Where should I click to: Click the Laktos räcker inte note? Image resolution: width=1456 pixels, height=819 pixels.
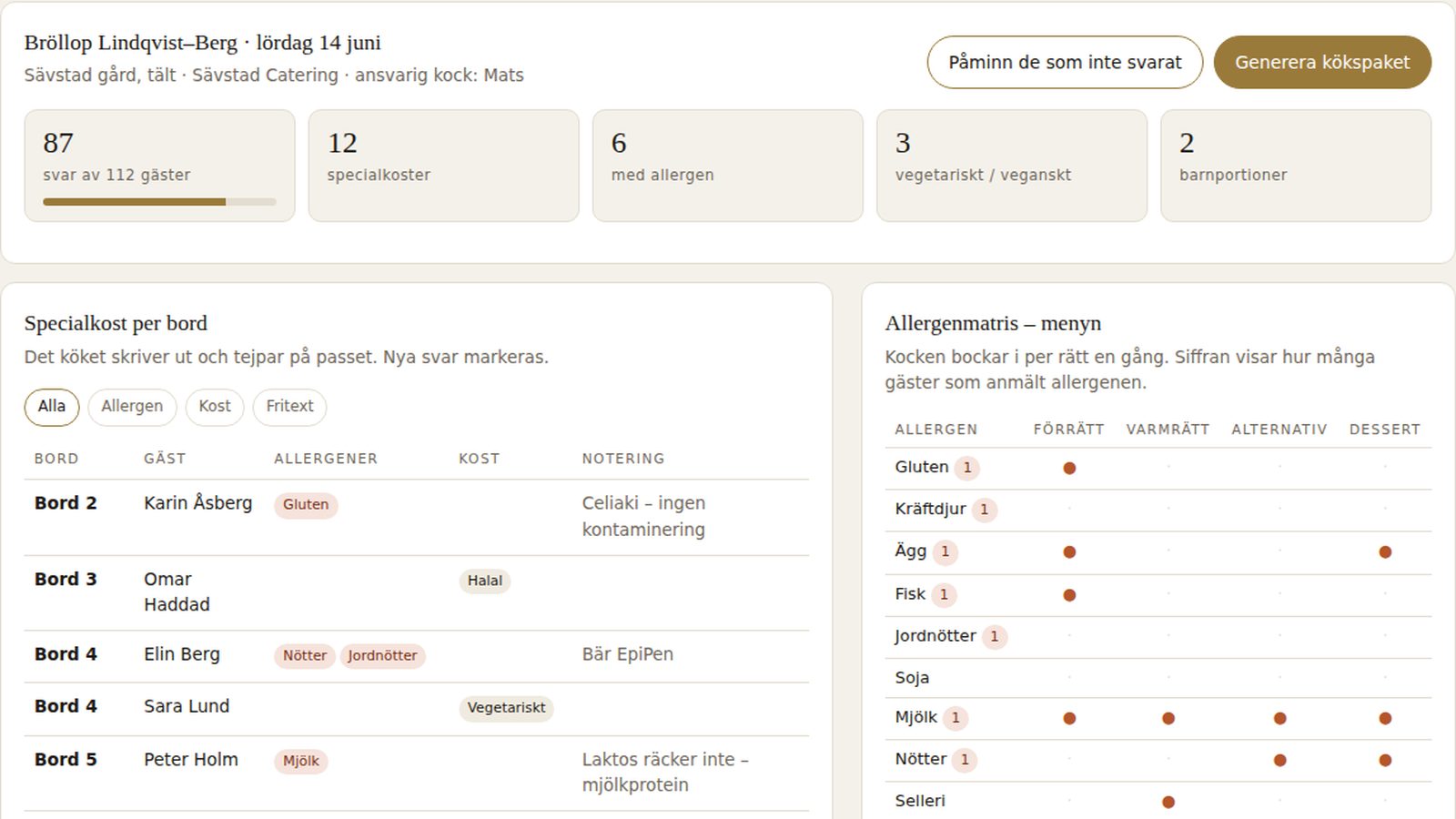tap(665, 773)
